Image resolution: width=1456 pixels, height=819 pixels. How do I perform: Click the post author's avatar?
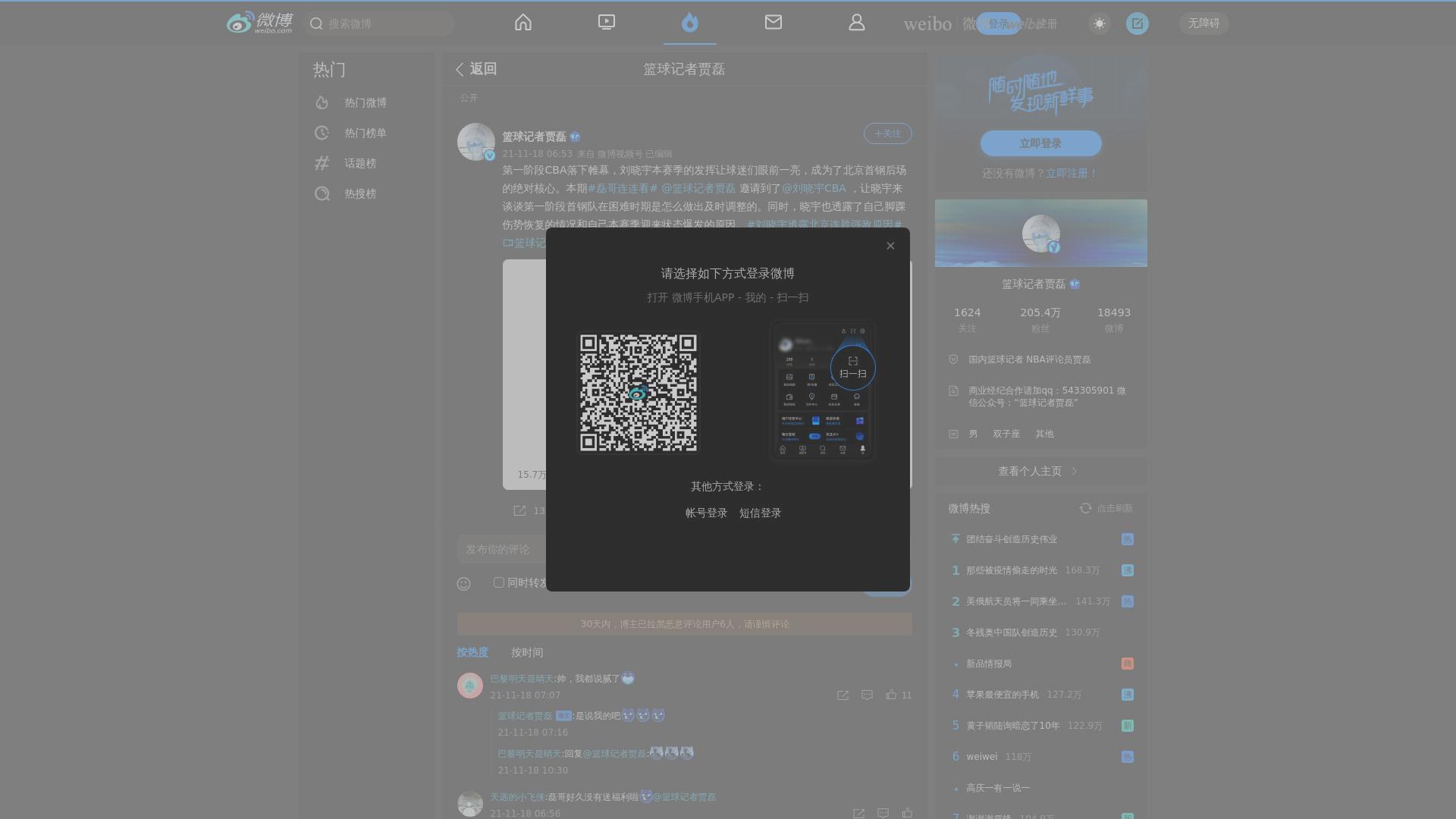coord(475,142)
